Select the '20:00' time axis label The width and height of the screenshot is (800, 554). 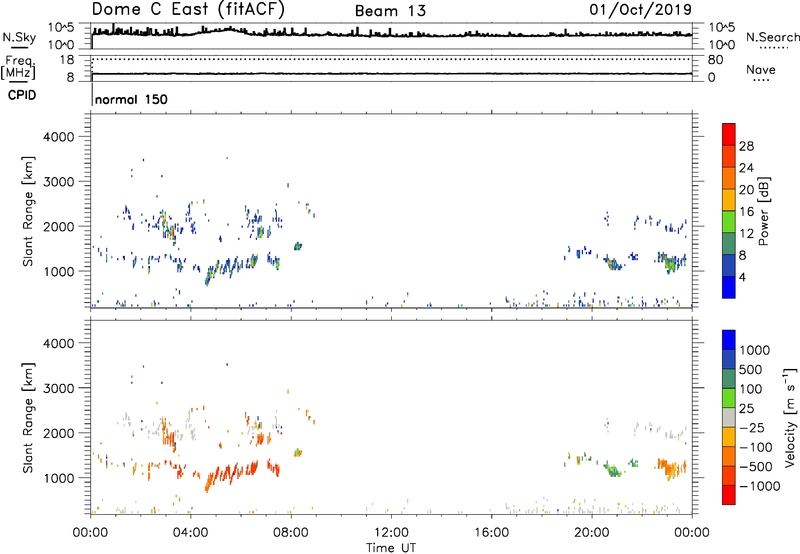[591, 533]
